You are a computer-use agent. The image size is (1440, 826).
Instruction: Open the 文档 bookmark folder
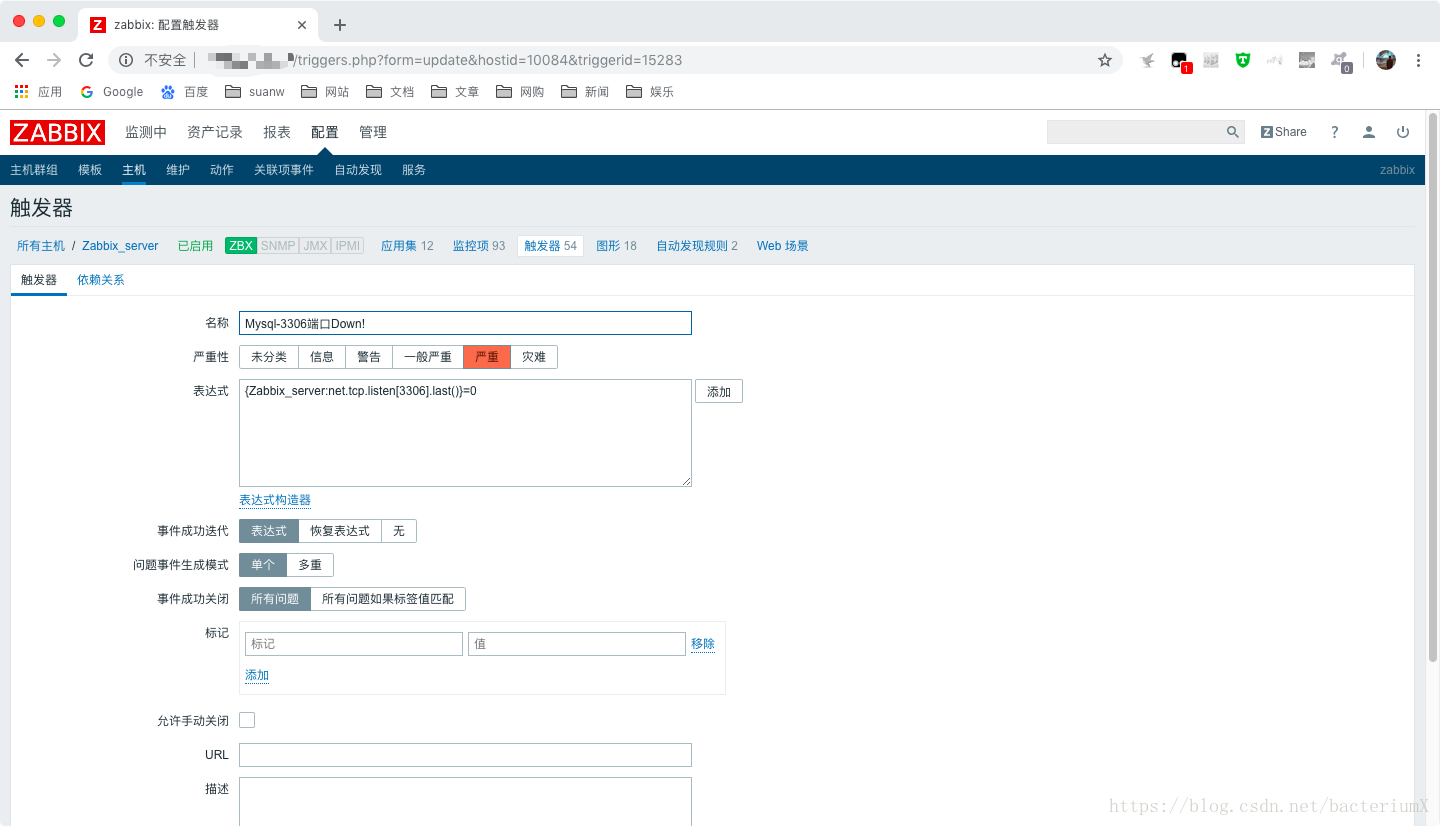coord(390,91)
